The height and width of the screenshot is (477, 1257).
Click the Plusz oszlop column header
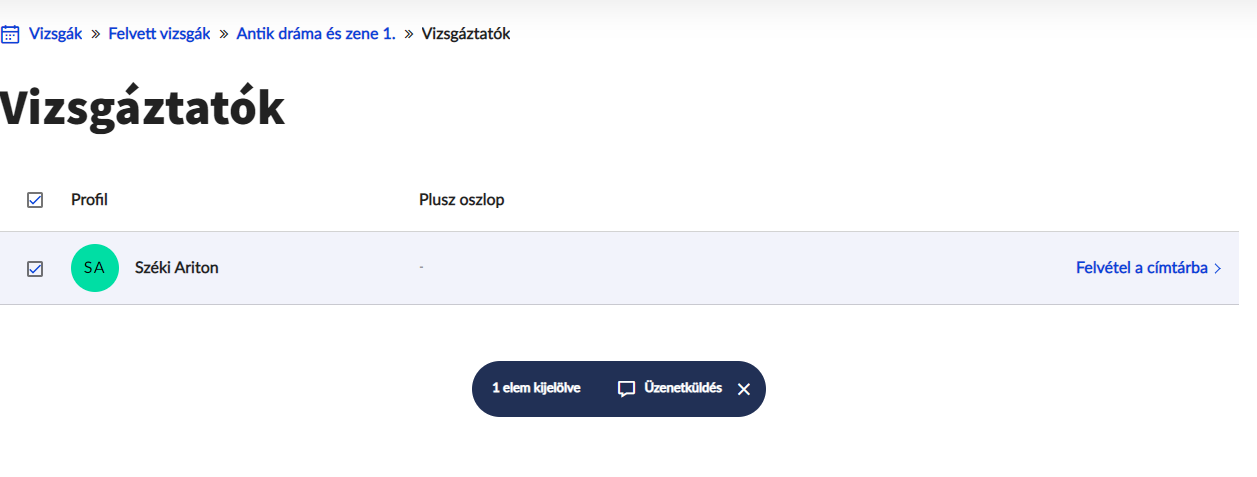point(461,200)
